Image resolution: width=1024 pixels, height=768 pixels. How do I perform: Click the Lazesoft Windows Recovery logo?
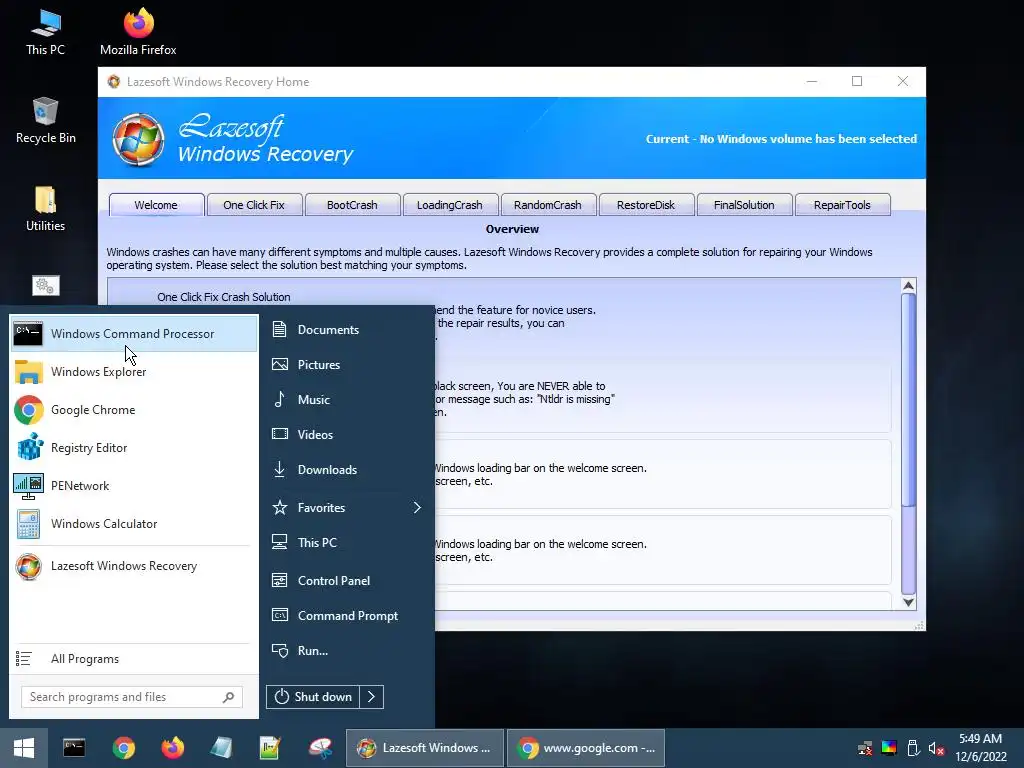(x=138, y=139)
